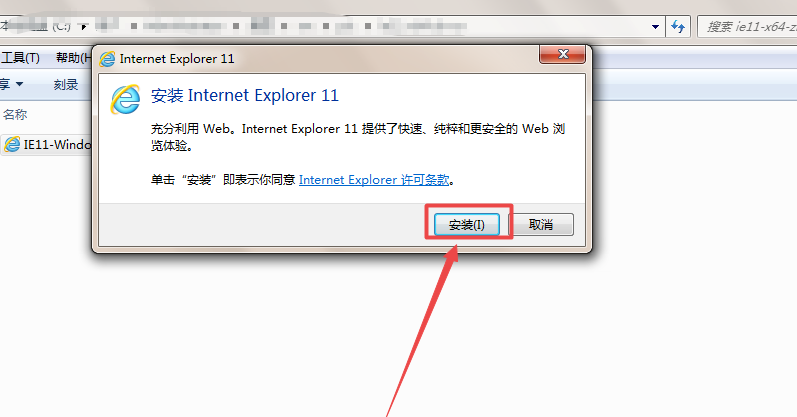The width and height of the screenshot is (797, 417).
Task: Sort by the 名称 column header
Action: [15, 115]
